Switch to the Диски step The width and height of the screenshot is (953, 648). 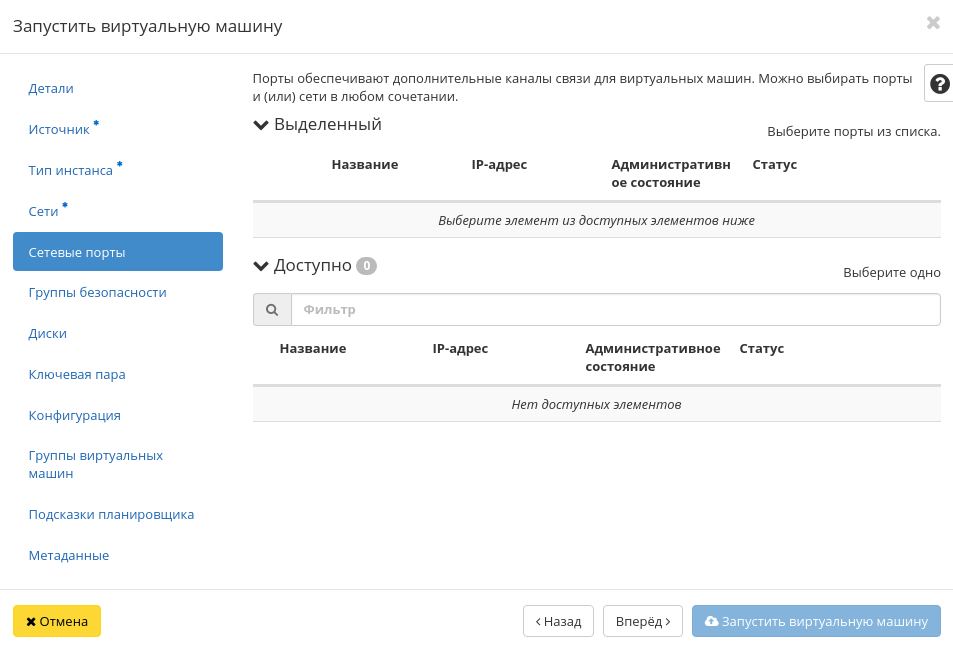coord(47,333)
